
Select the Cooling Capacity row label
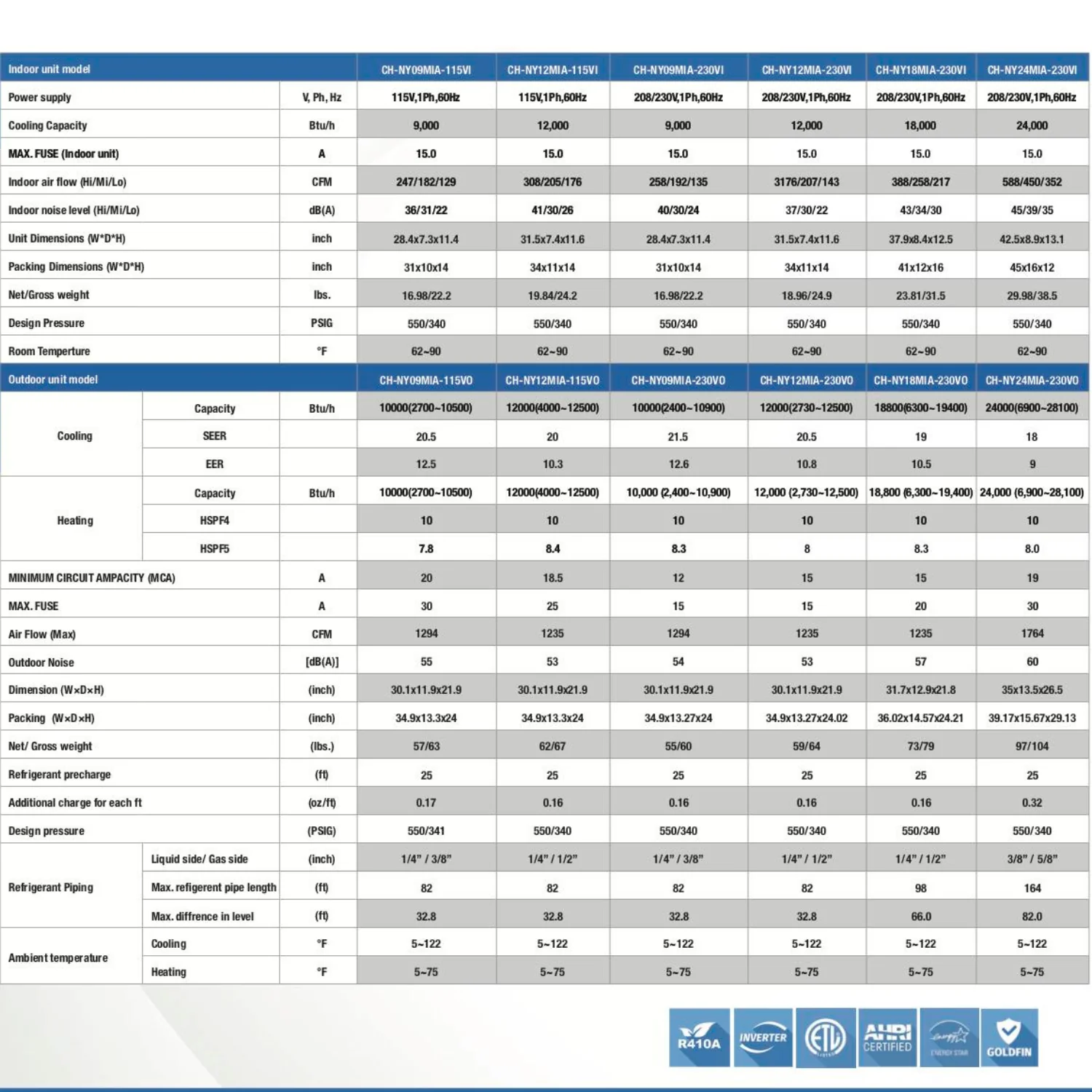48,125
